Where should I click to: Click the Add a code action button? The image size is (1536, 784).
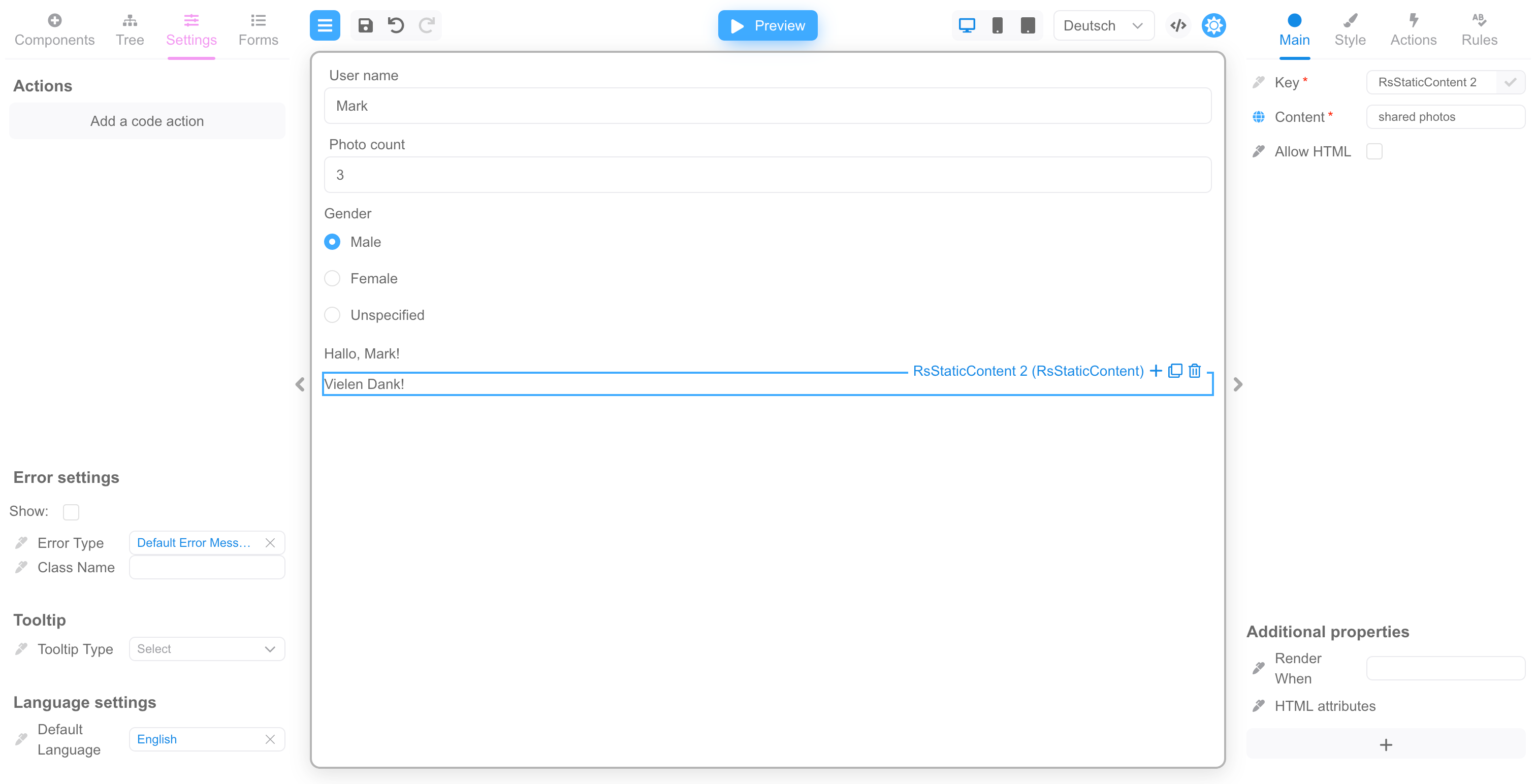[147, 120]
